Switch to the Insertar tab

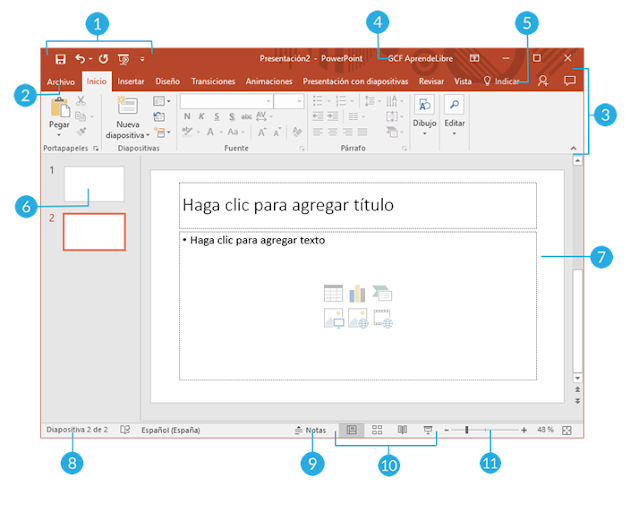coord(131,81)
